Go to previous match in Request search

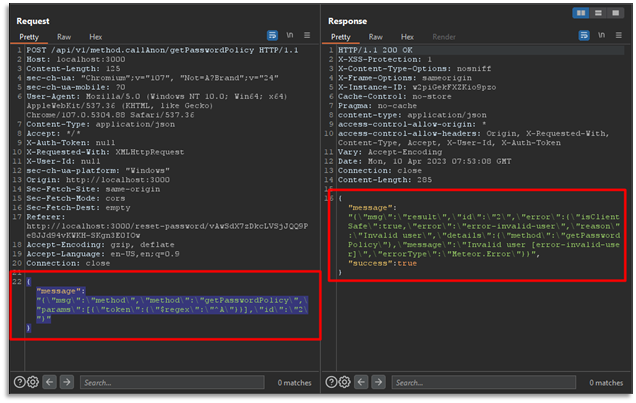(x=50, y=382)
